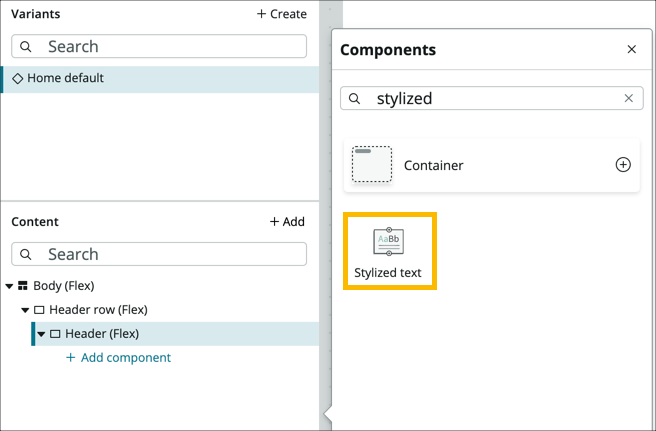The width and height of the screenshot is (656, 431).
Task: Click the Components search magnifier icon
Action: [354, 98]
